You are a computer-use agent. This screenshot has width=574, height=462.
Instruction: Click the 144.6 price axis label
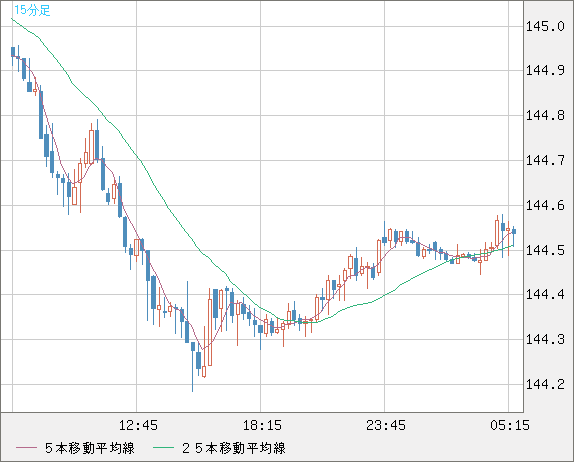tap(545, 205)
